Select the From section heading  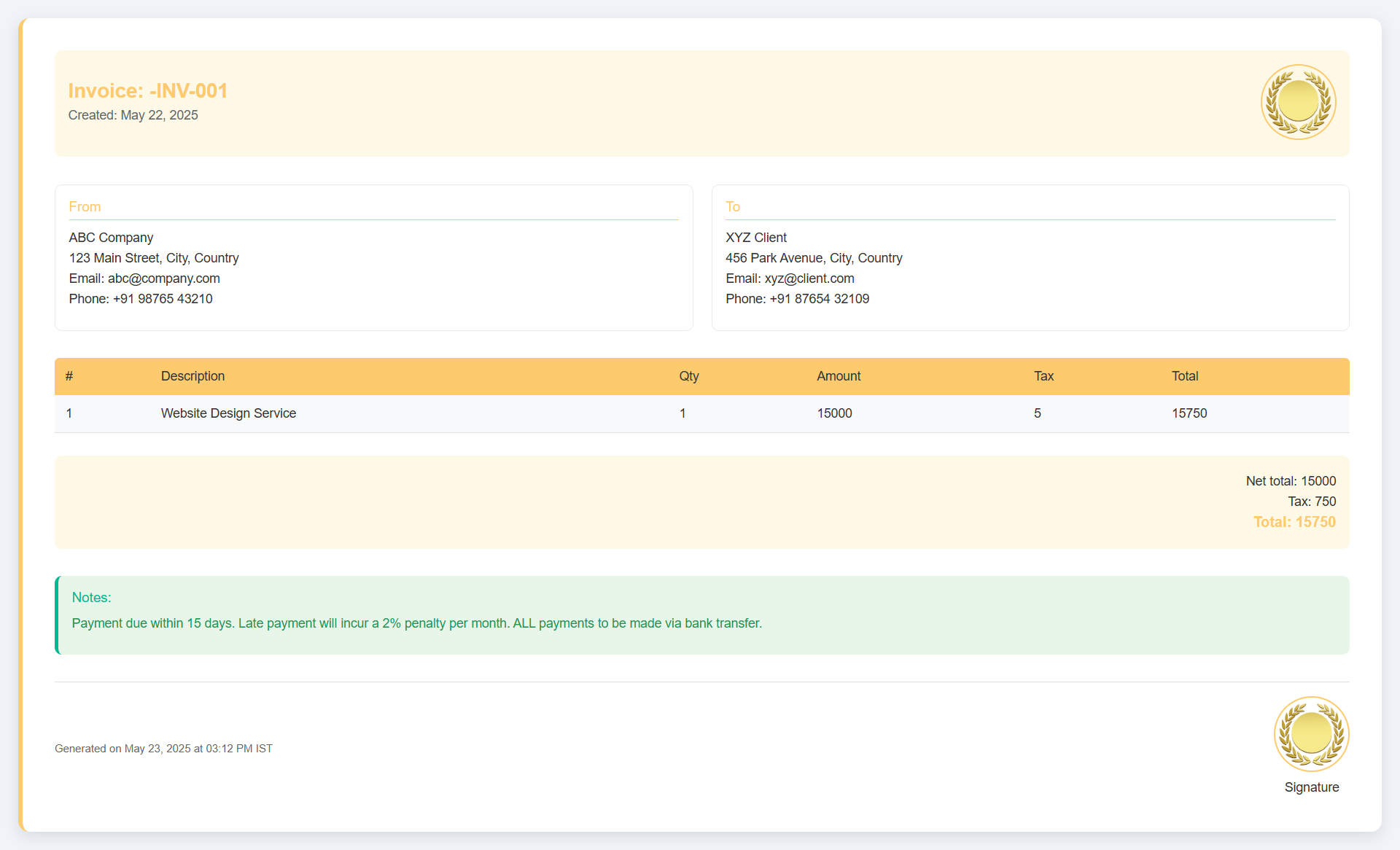85,207
